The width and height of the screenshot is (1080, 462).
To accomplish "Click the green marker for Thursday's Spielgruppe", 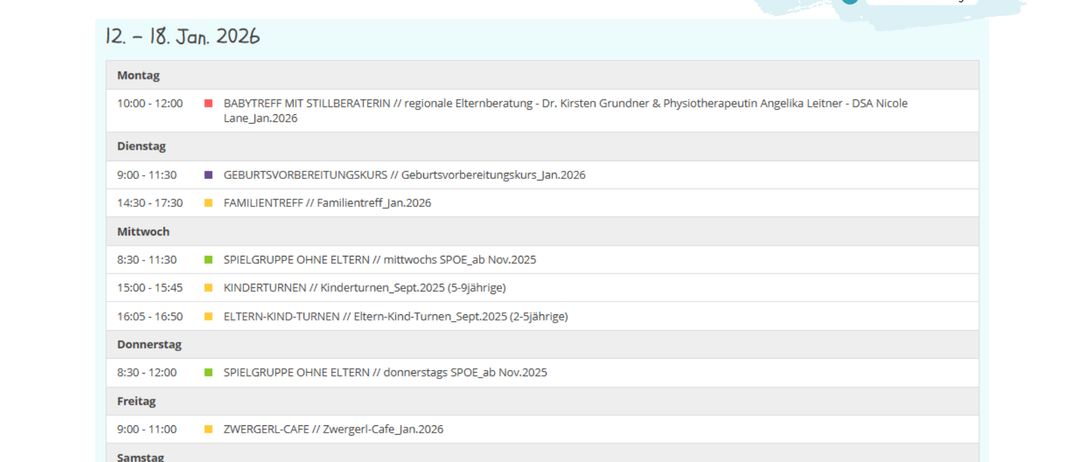I will (x=208, y=373).
